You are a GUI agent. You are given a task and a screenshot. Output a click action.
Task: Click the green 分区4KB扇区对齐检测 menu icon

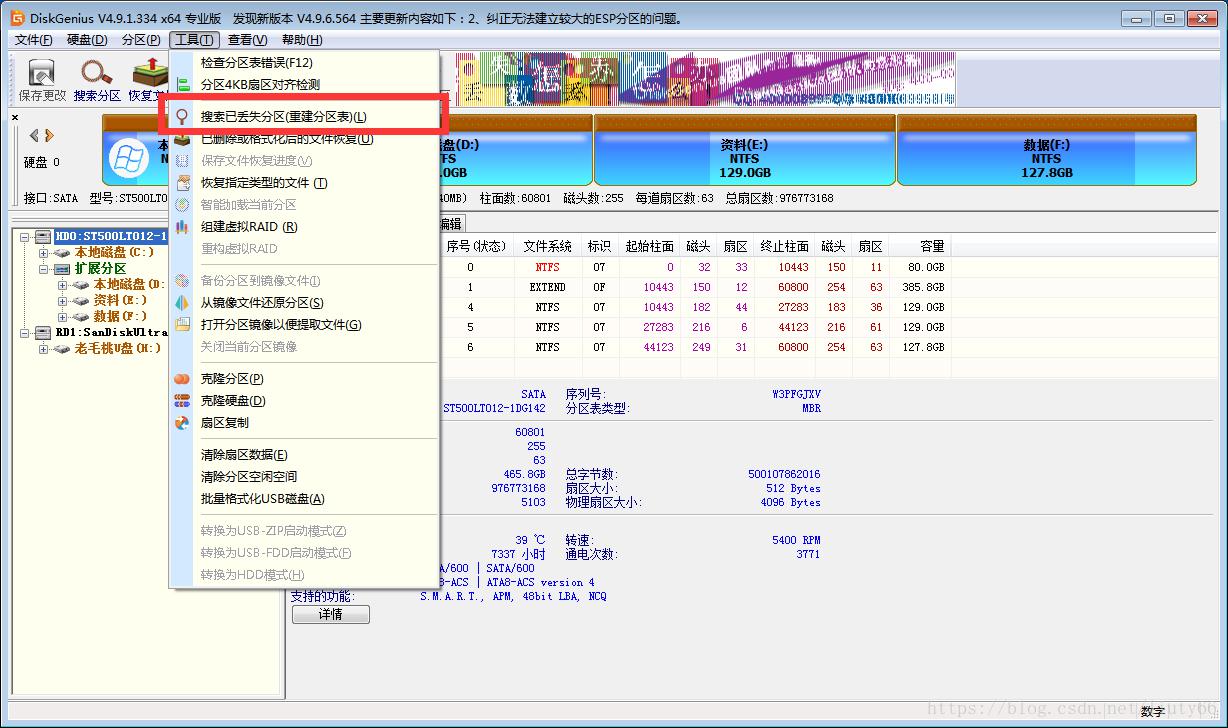point(182,84)
